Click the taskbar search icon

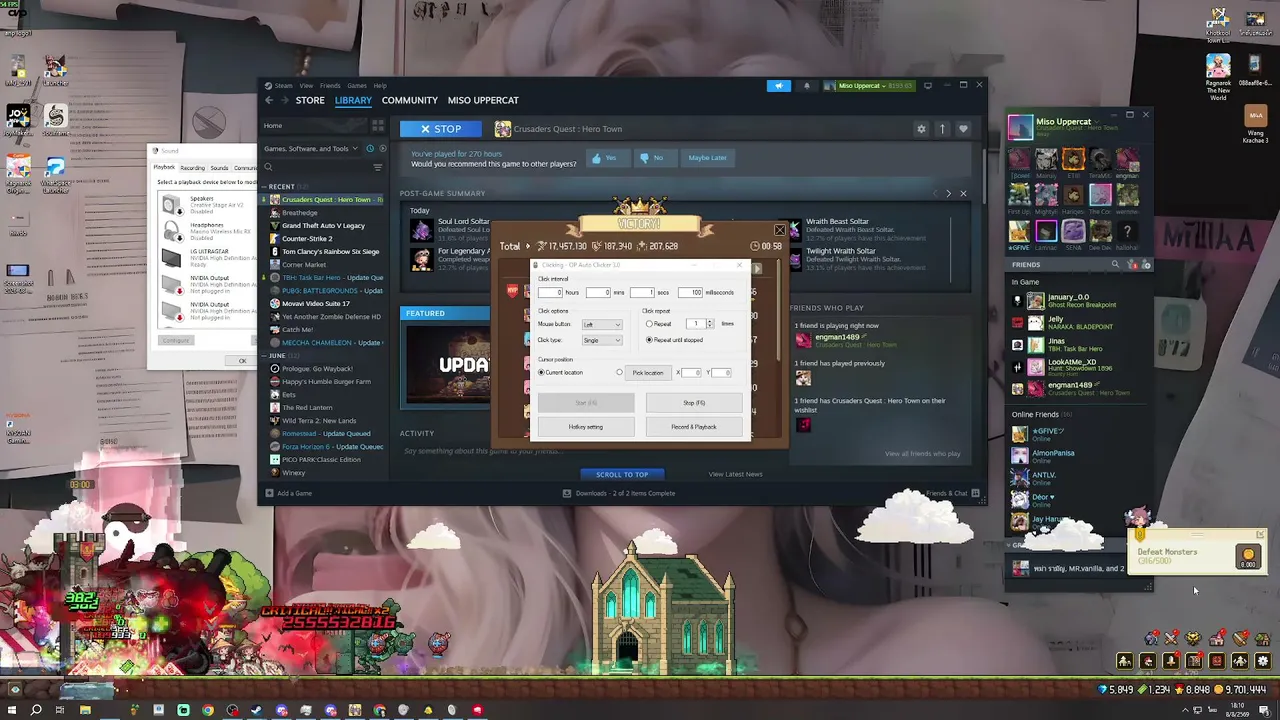(36, 710)
